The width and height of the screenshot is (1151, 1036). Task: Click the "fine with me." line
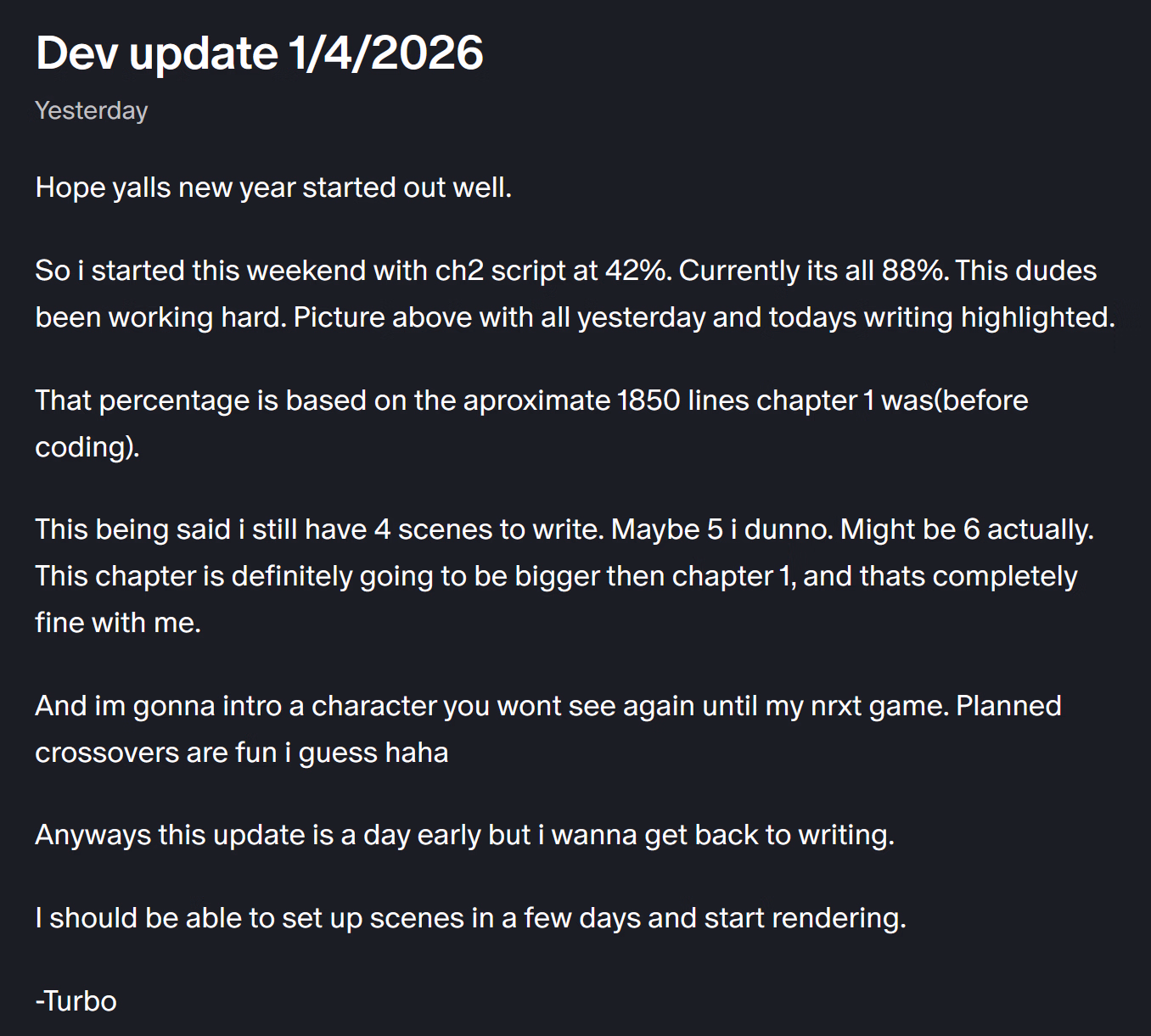(x=118, y=623)
